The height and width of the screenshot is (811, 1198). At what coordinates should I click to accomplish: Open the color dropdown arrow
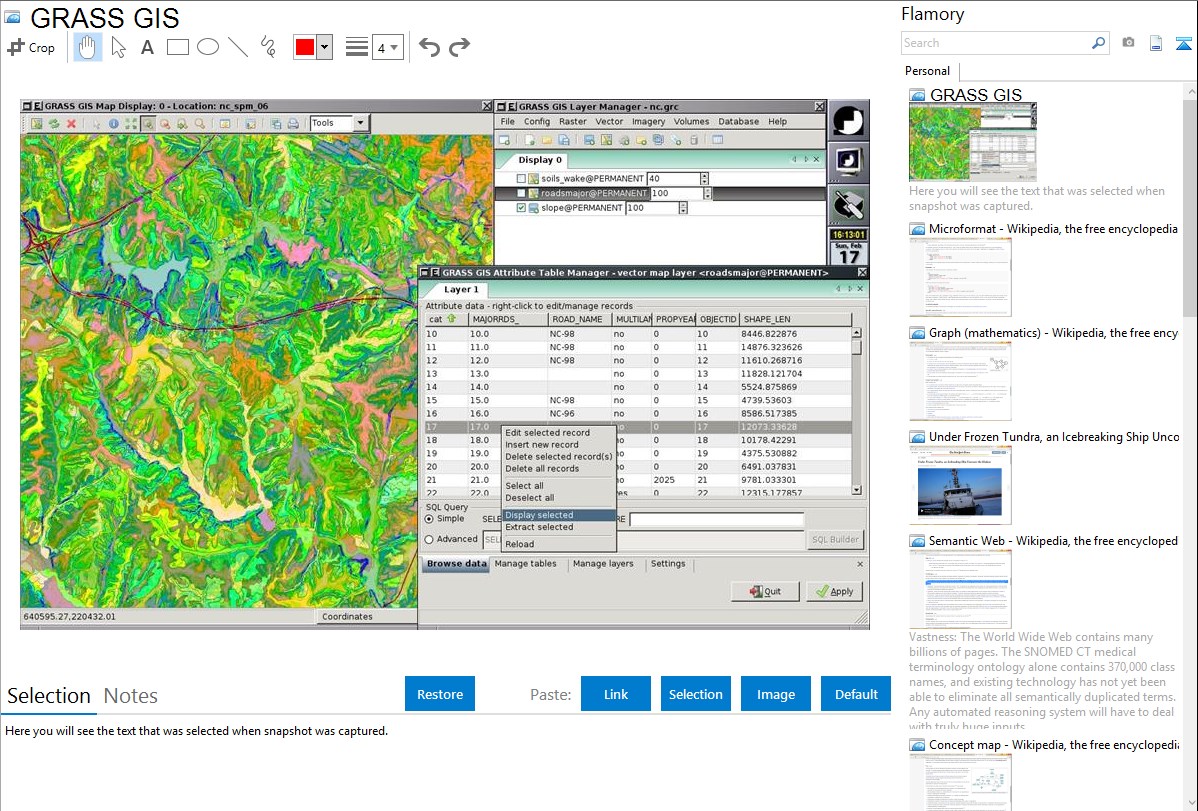[x=324, y=47]
